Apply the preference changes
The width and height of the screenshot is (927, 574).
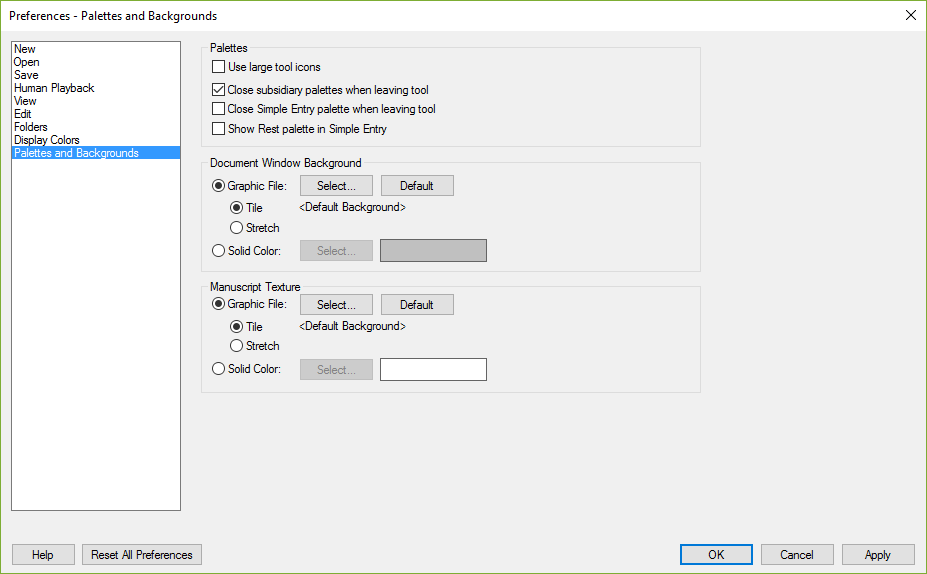(x=878, y=554)
